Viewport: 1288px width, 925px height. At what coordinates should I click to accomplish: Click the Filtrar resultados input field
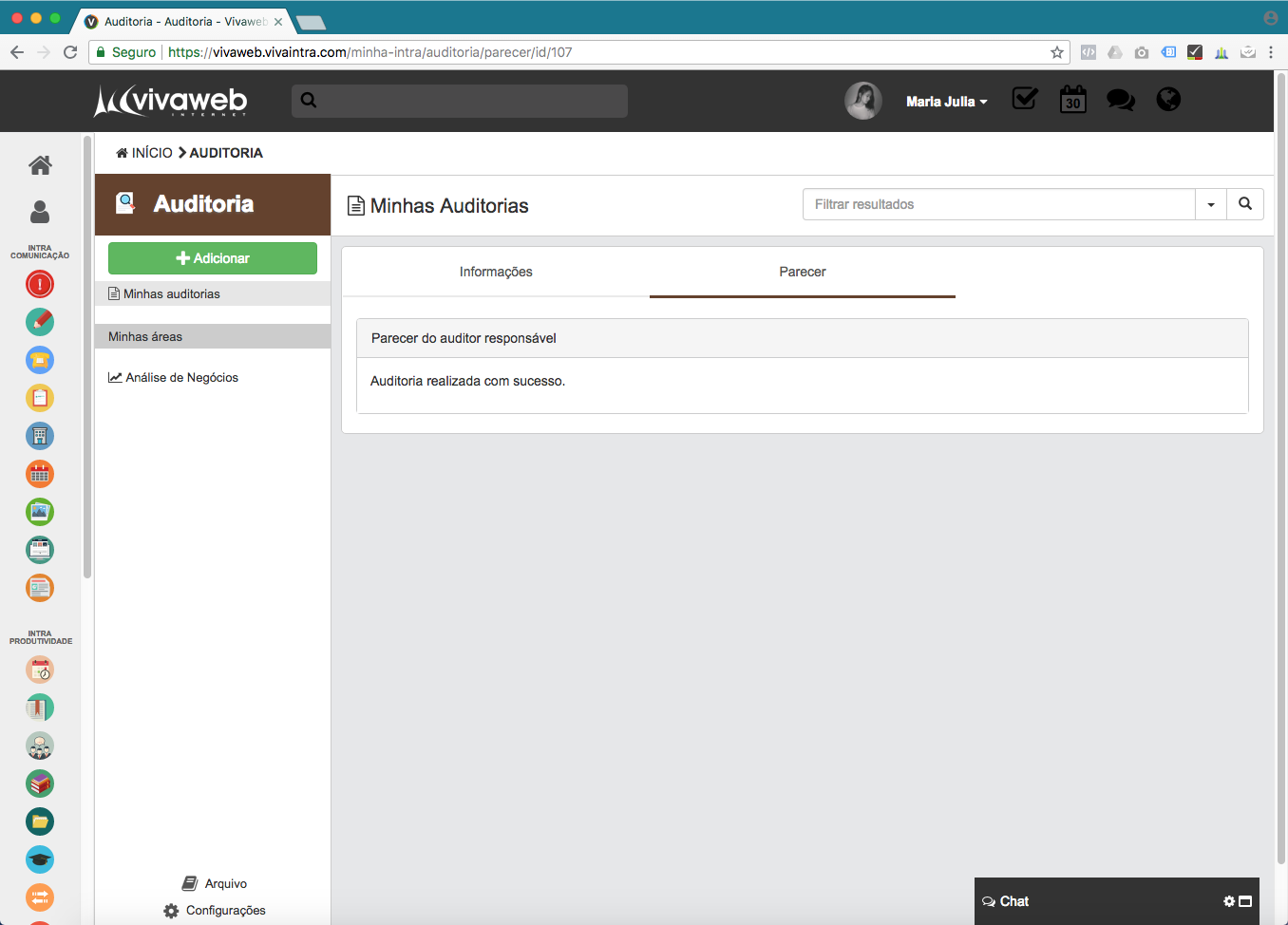coord(997,204)
